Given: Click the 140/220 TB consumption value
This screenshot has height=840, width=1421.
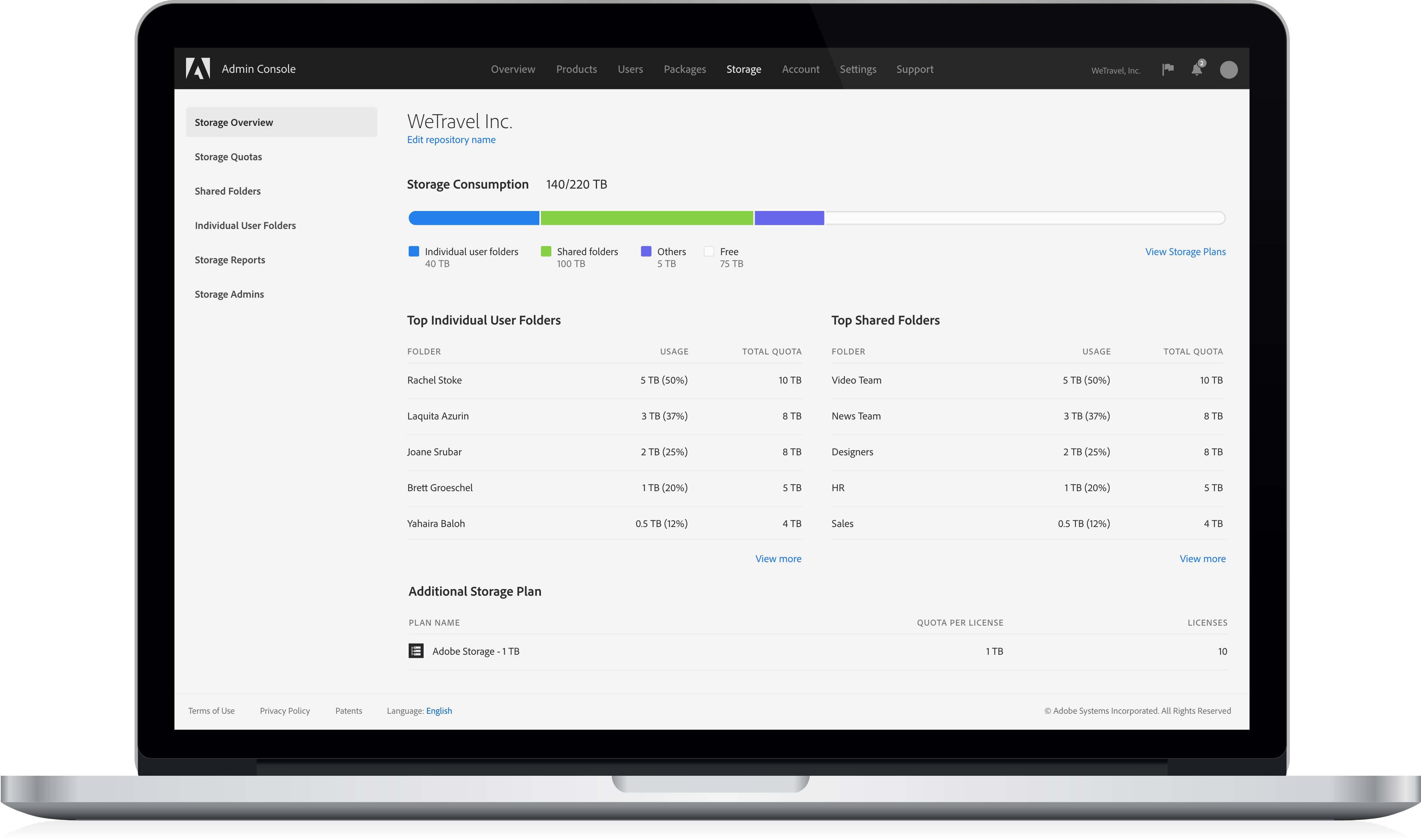Looking at the screenshot, I should 576,185.
